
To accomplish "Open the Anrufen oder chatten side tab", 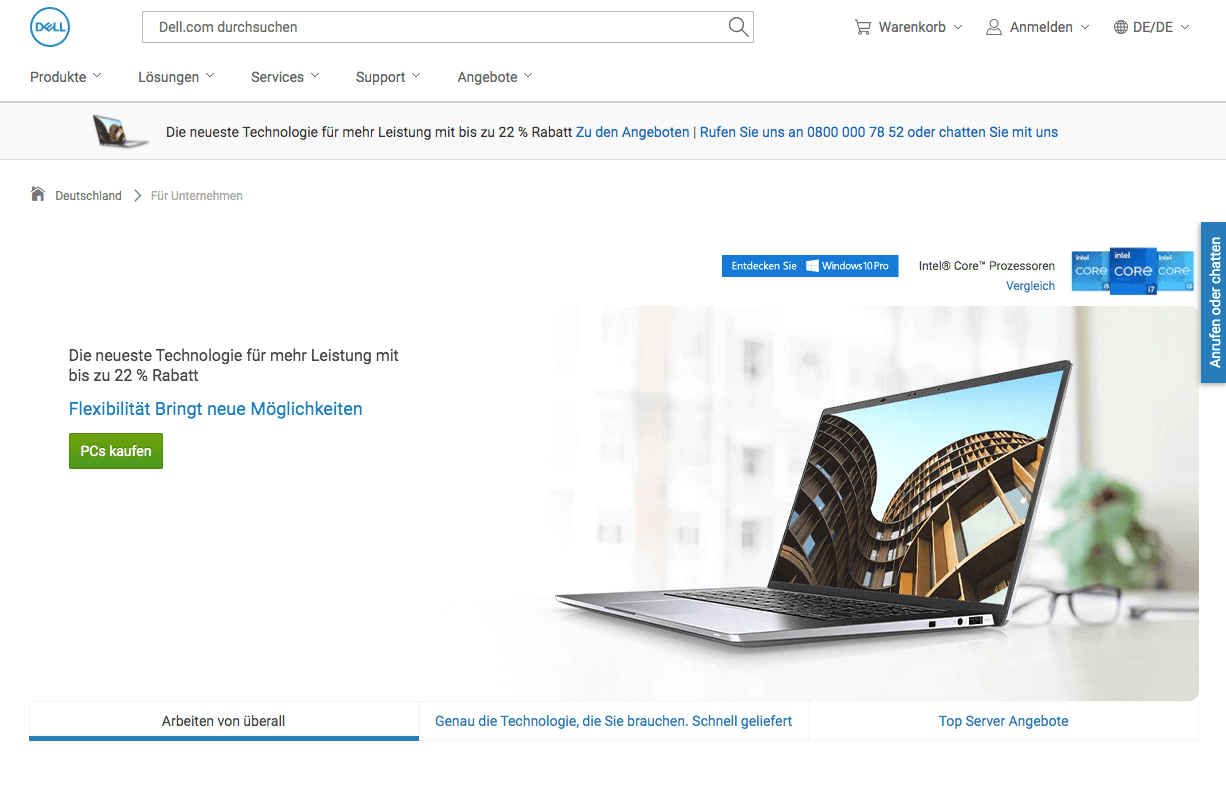I will tap(1213, 302).
